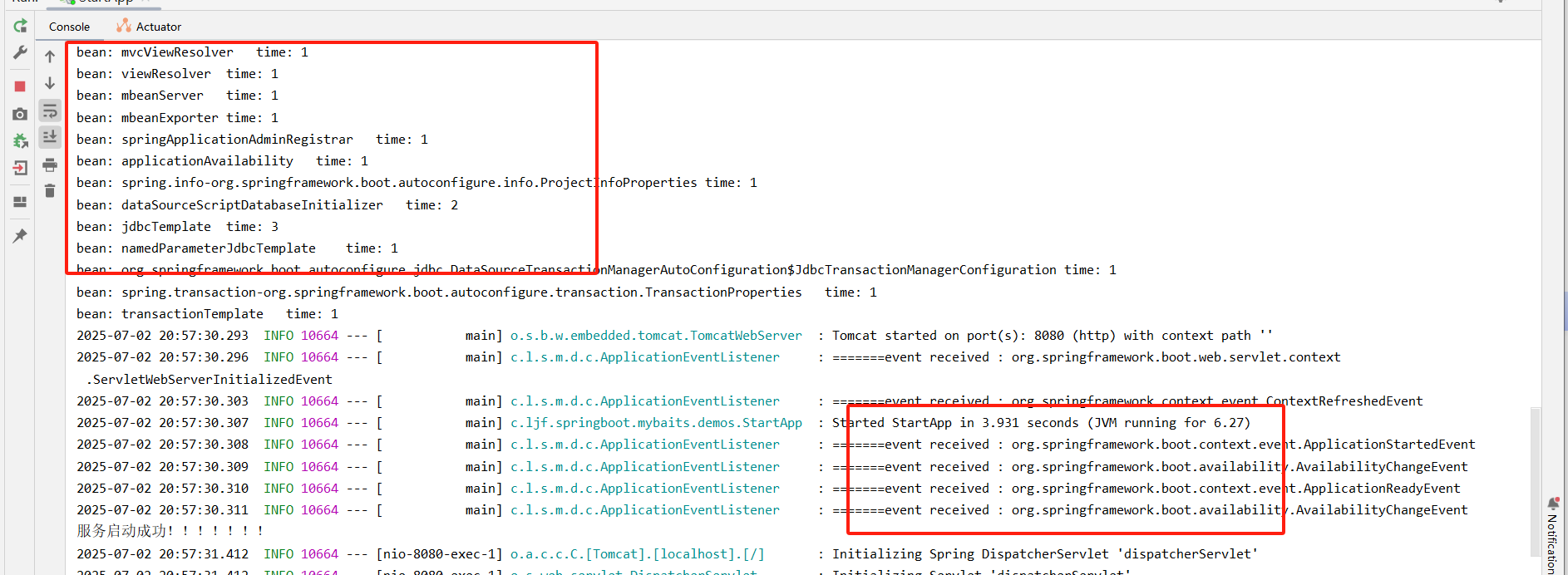The width and height of the screenshot is (1568, 575).
Task: Jump down the stack trace with down arrow
Action: click(50, 83)
